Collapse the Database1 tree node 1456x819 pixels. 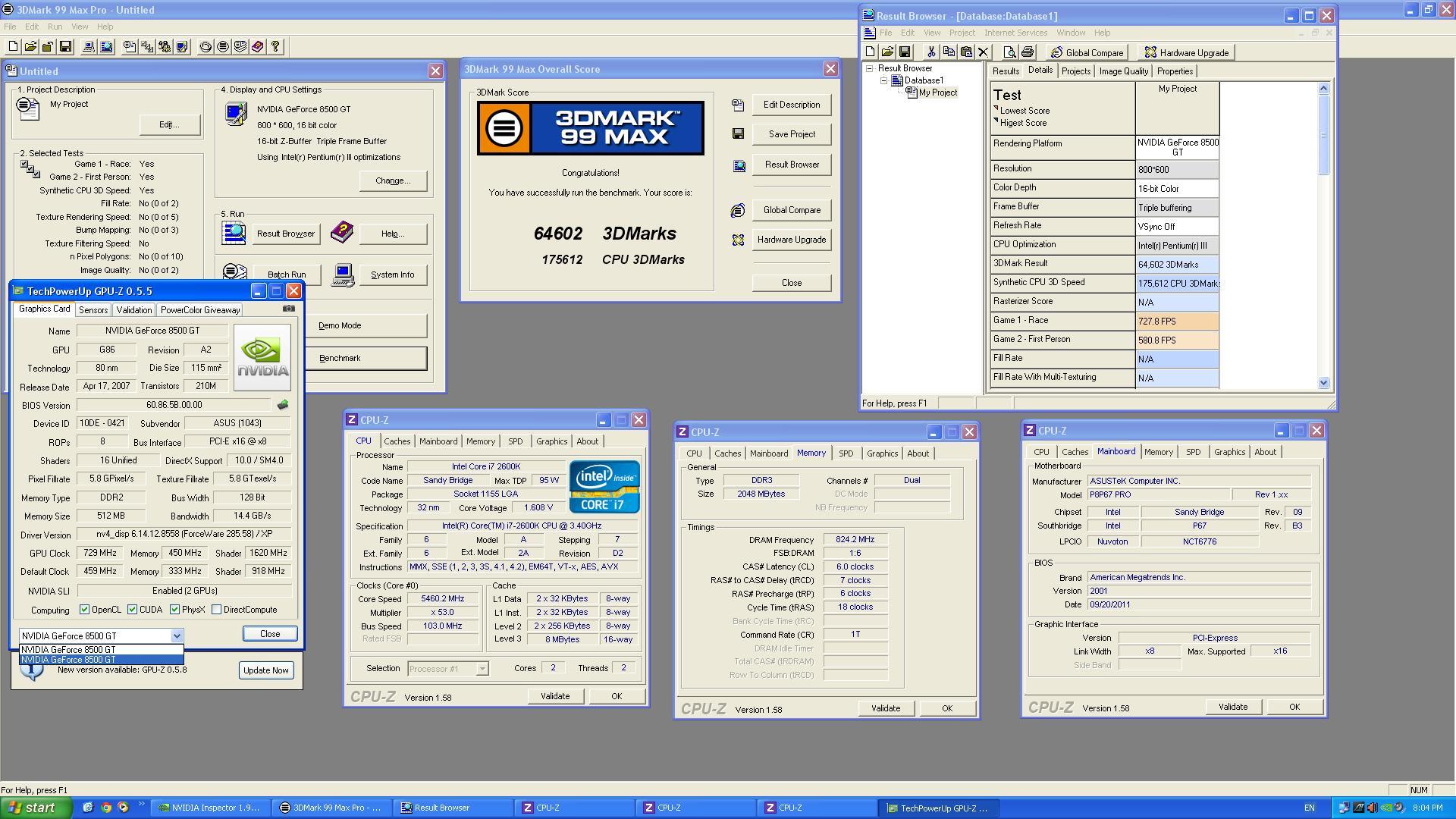coord(883,80)
